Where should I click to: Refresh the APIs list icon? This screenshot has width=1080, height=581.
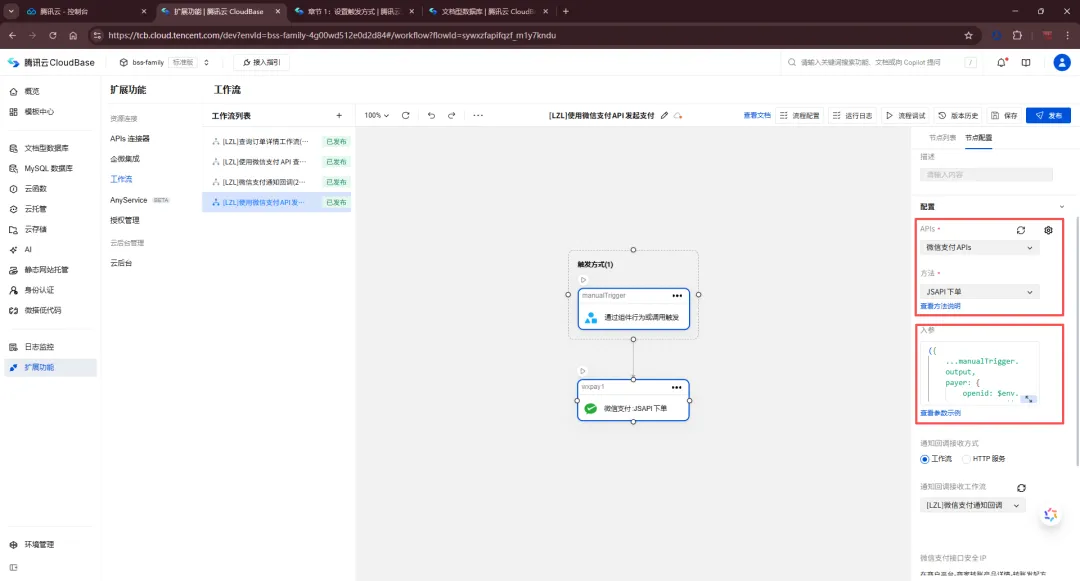tap(1021, 231)
